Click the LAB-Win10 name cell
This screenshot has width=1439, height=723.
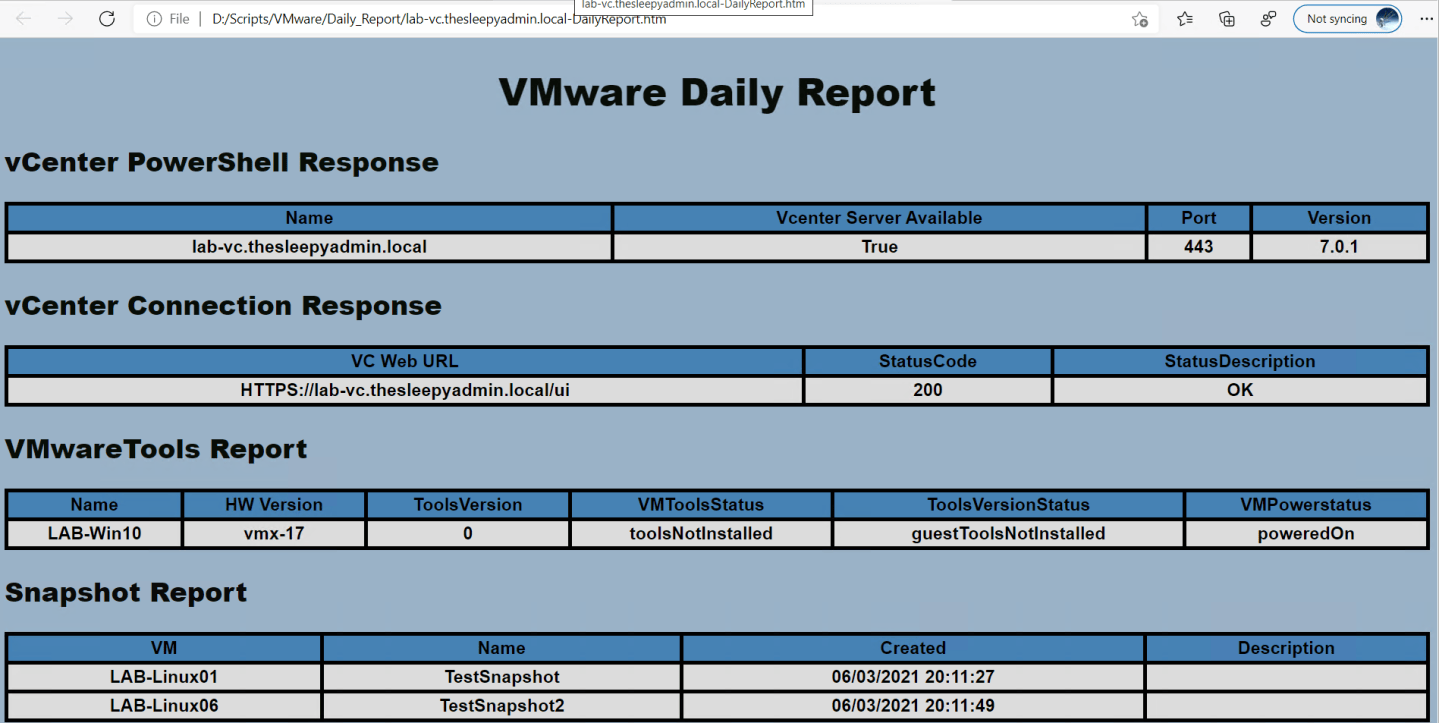(x=95, y=533)
